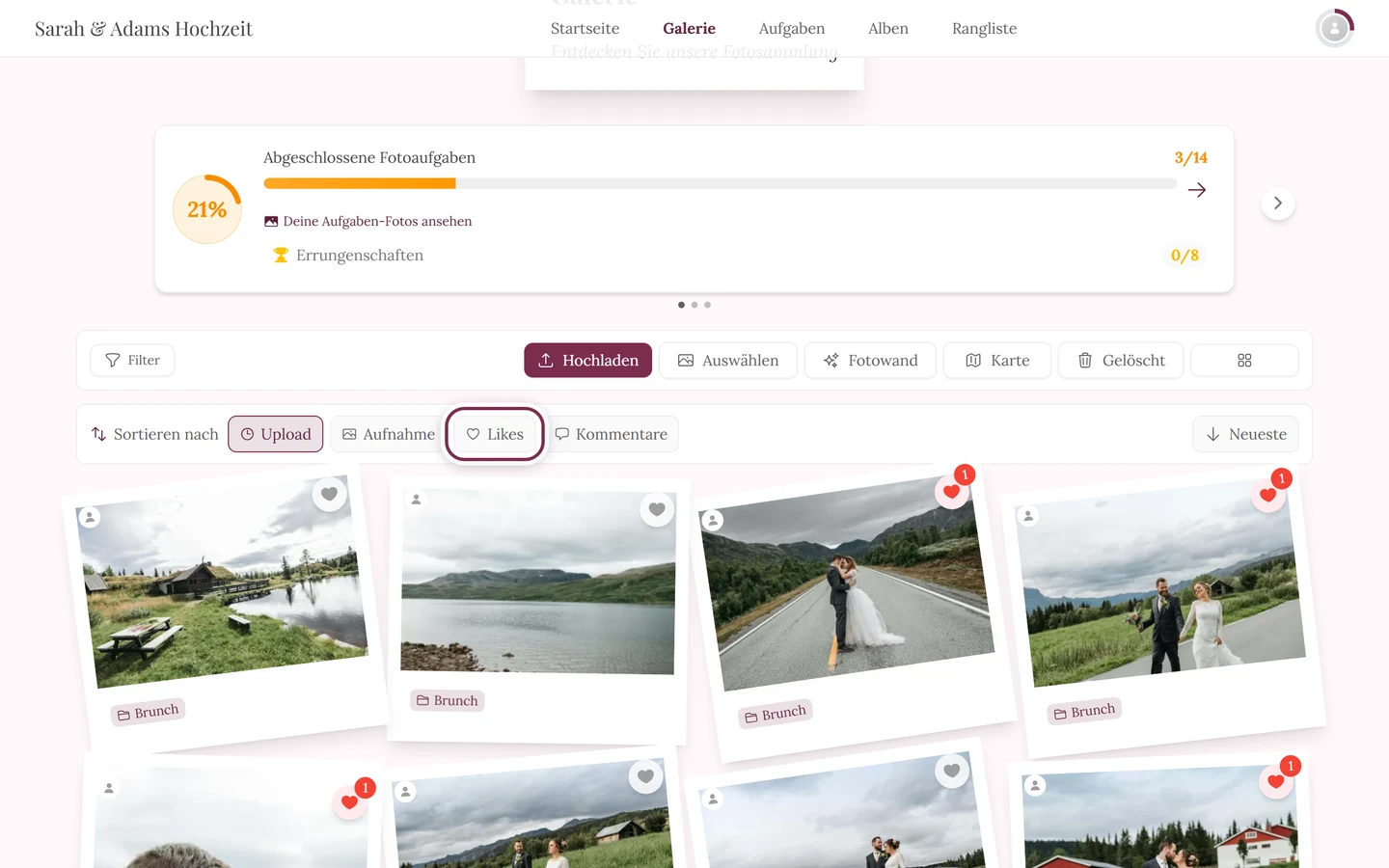Select the first carousel dot
This screenshot has height=868, width=1389.
[x=681, y=305]
